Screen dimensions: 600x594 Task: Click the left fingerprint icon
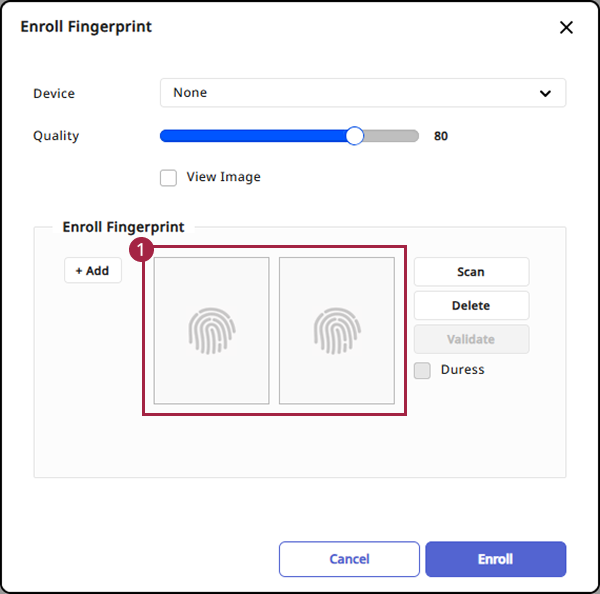211,331
